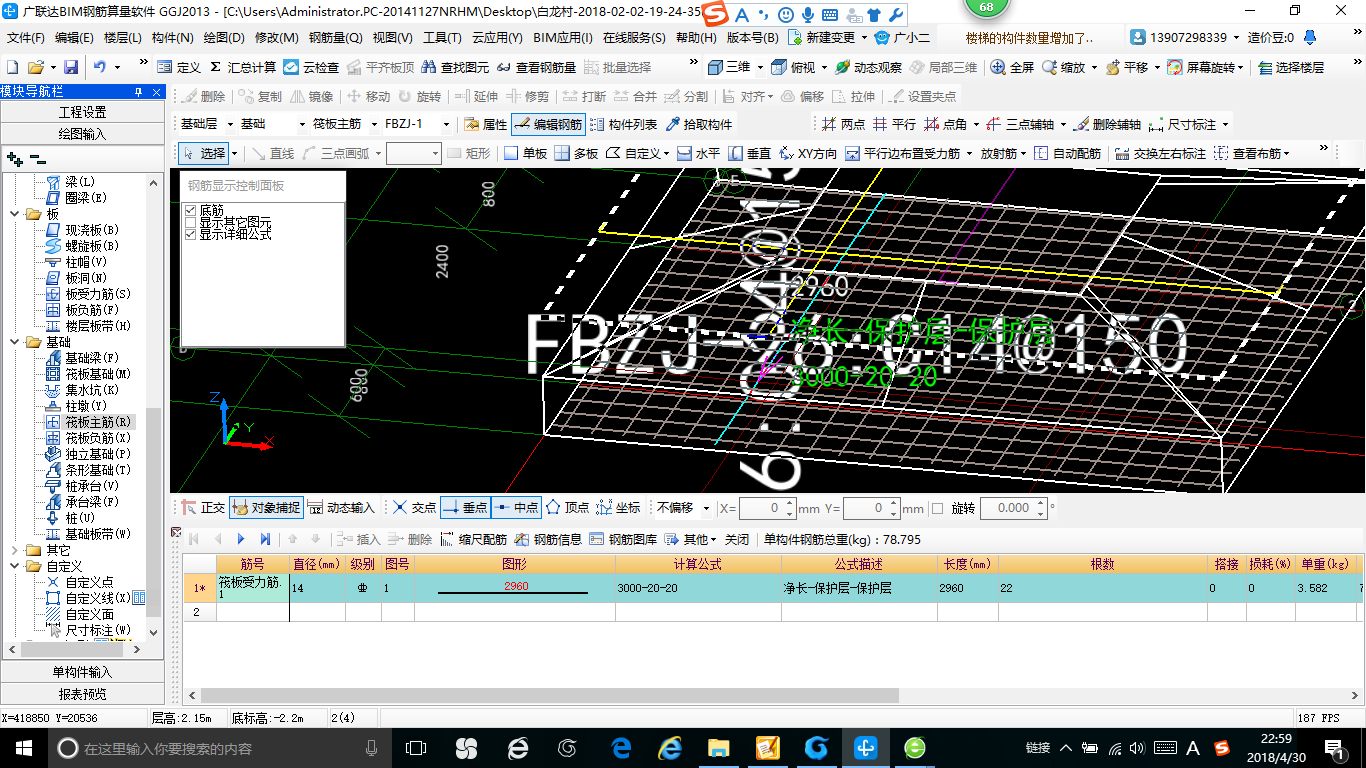Select 水平 horizontal placement tool
1366x768 pixels.
pos(699,153)
